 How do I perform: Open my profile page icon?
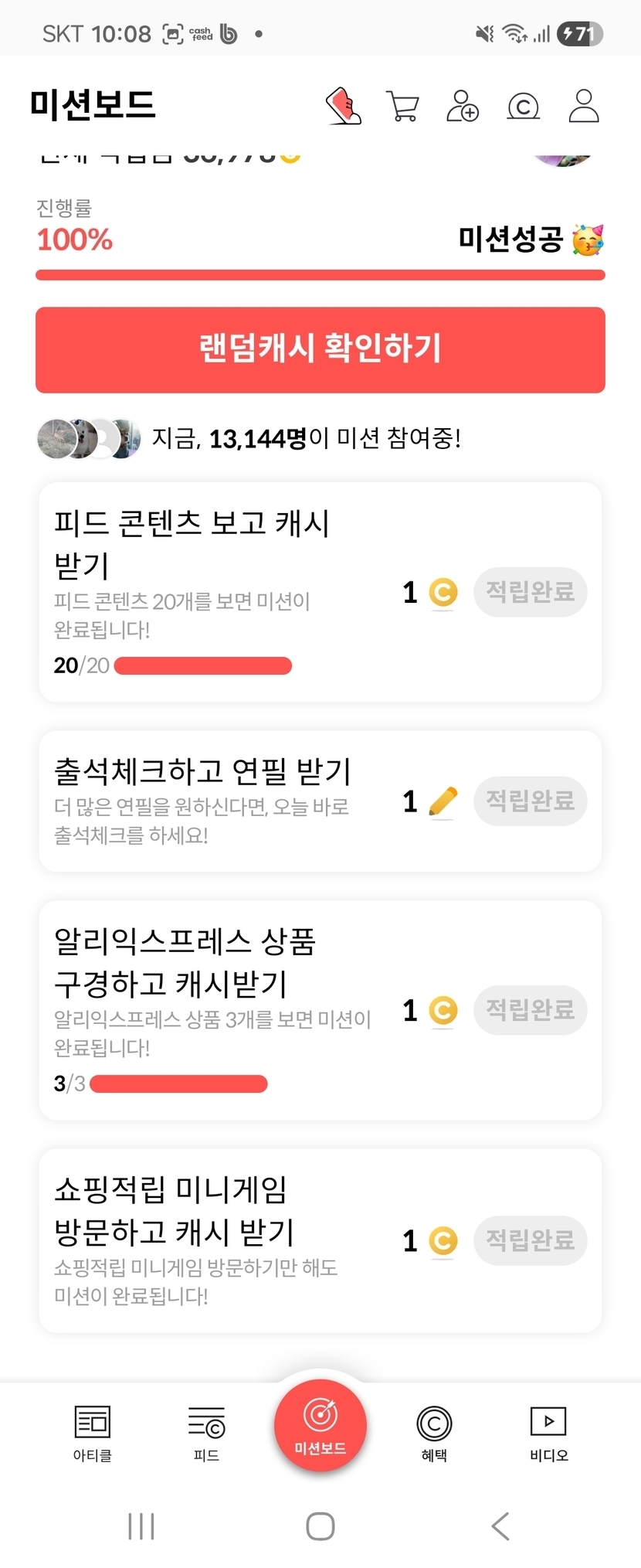pos(584,106)
